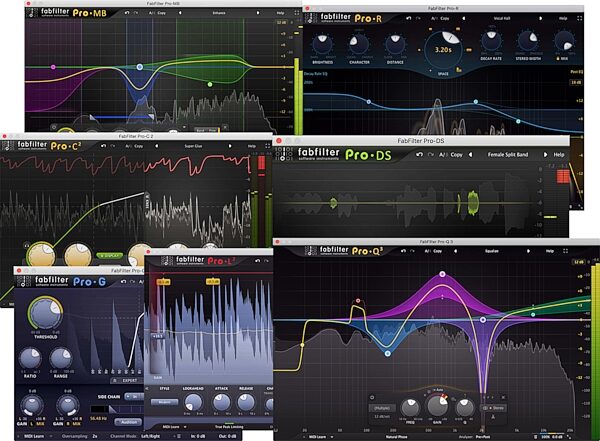Copy A/B state in Pro-DS
This screenshot has width=600, height=441.
[456, 155]
